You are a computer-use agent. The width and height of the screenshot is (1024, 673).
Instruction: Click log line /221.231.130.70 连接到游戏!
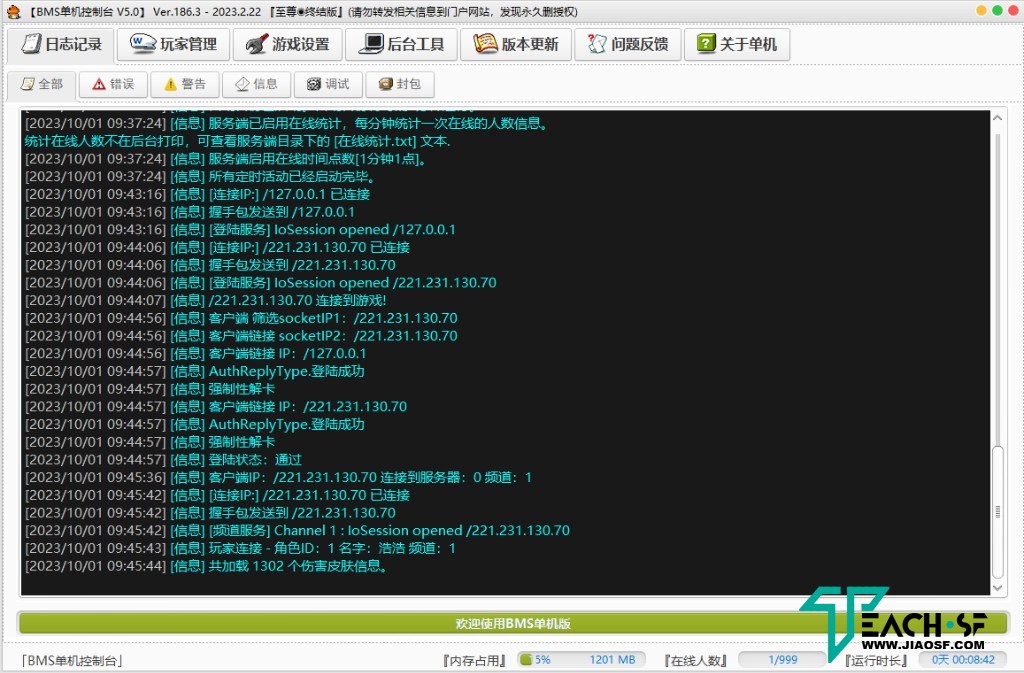tap(205, 300)
